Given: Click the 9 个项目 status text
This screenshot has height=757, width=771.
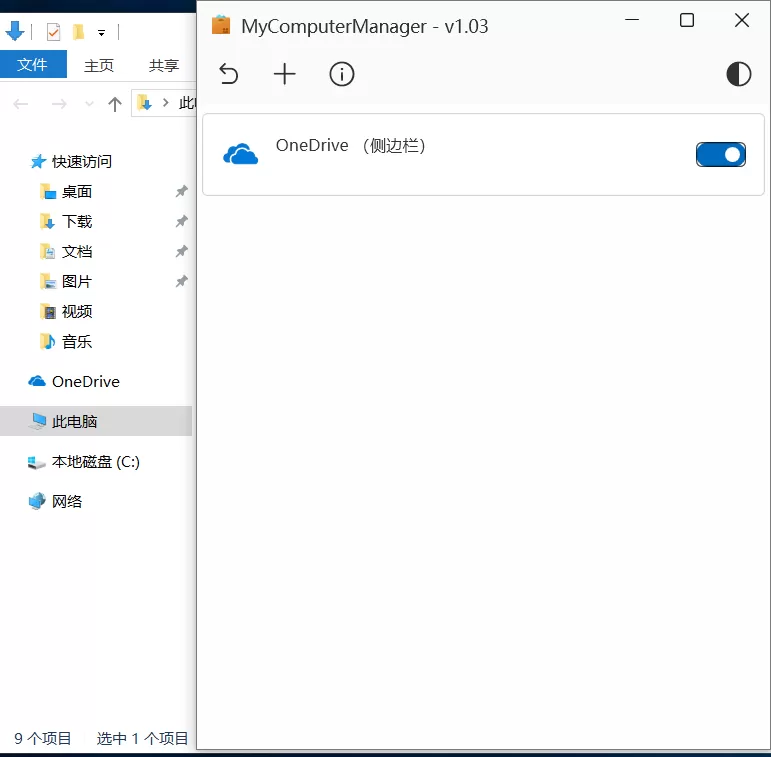Looking at the screenshot, I should (x=43, y=738).
